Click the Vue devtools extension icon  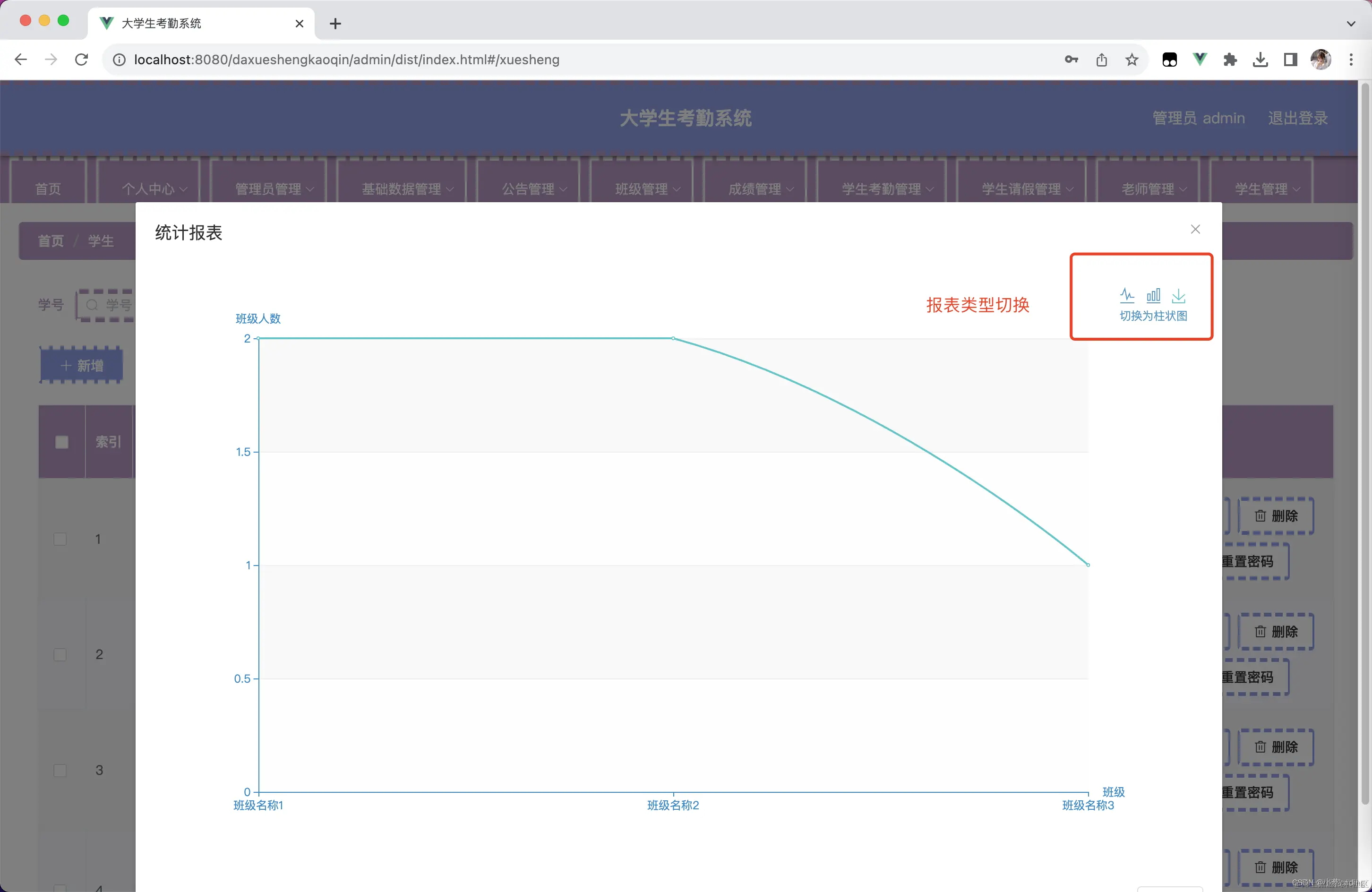point(1200,60)
